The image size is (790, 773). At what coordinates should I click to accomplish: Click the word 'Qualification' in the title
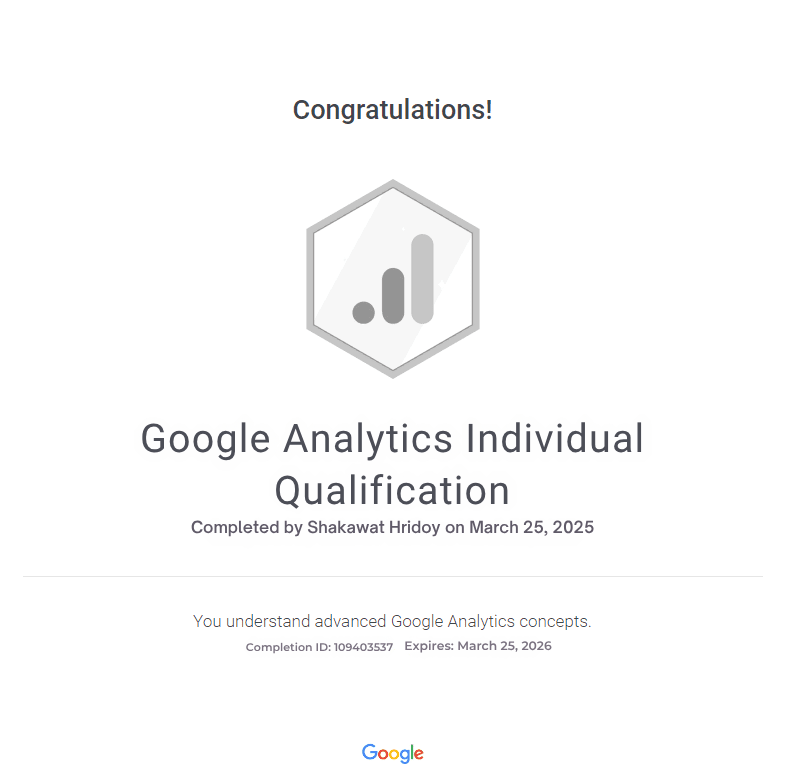392,490
